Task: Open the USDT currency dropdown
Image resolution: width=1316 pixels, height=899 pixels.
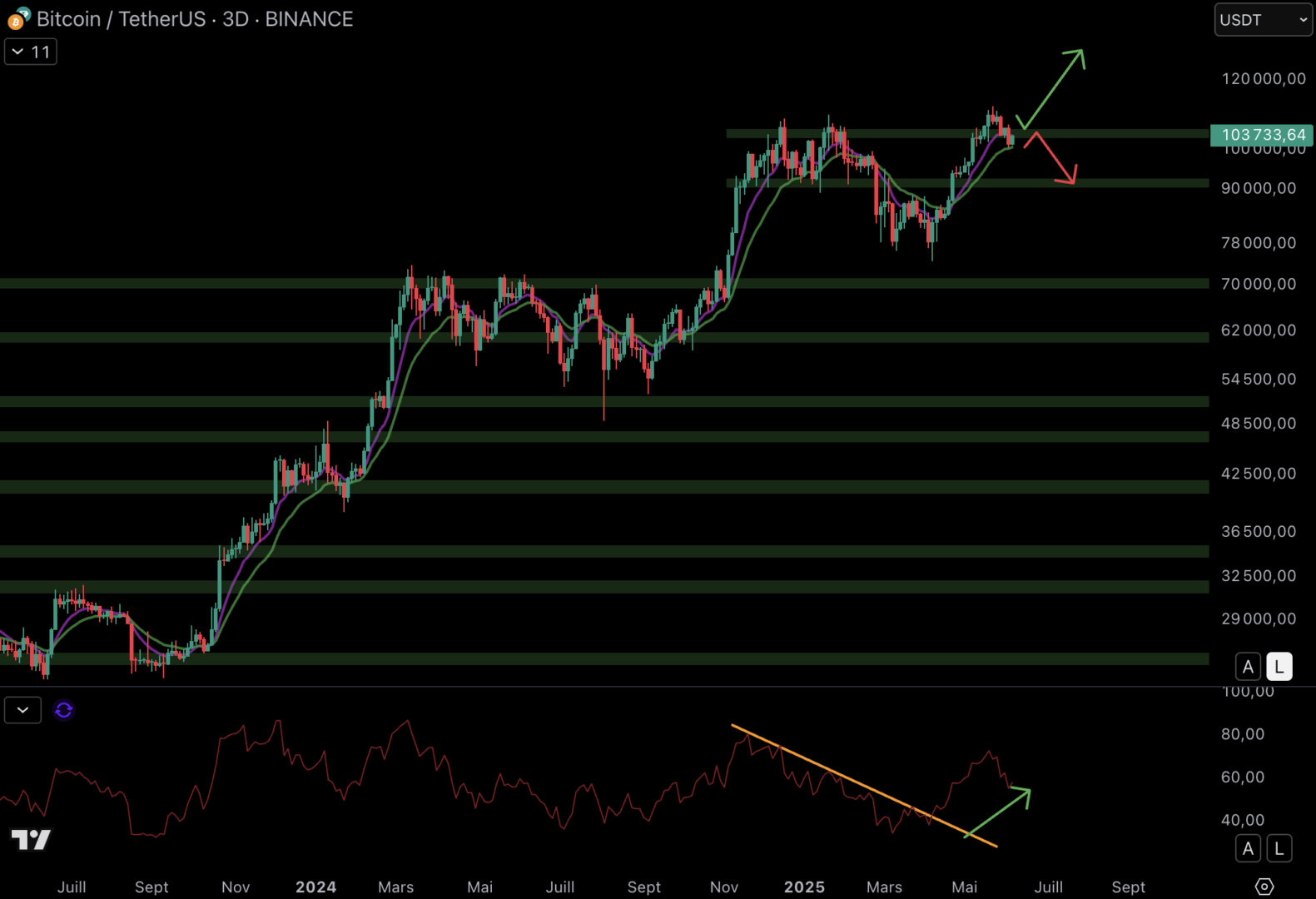Action: 1263,20
